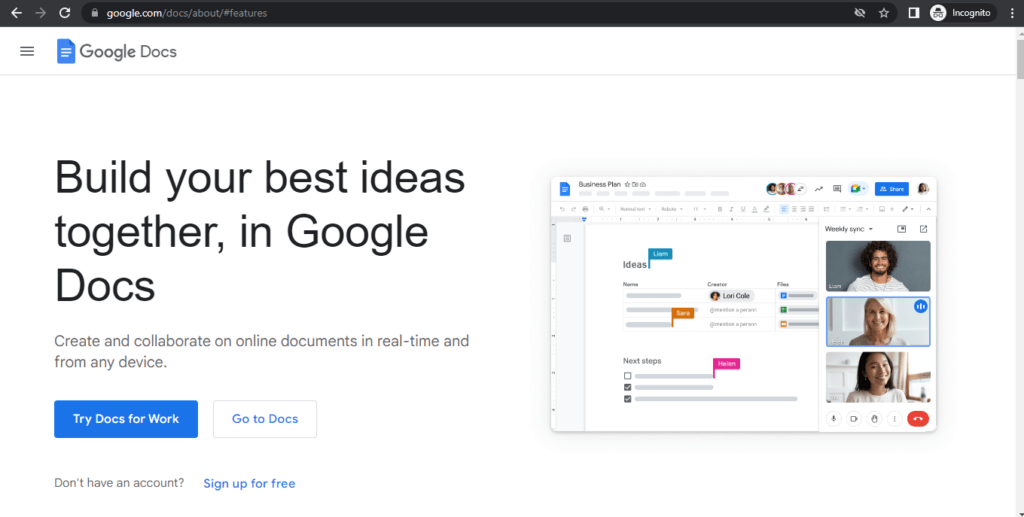Toggle underline formatting
Viewport: 1024px width, 517px height.
743,209
